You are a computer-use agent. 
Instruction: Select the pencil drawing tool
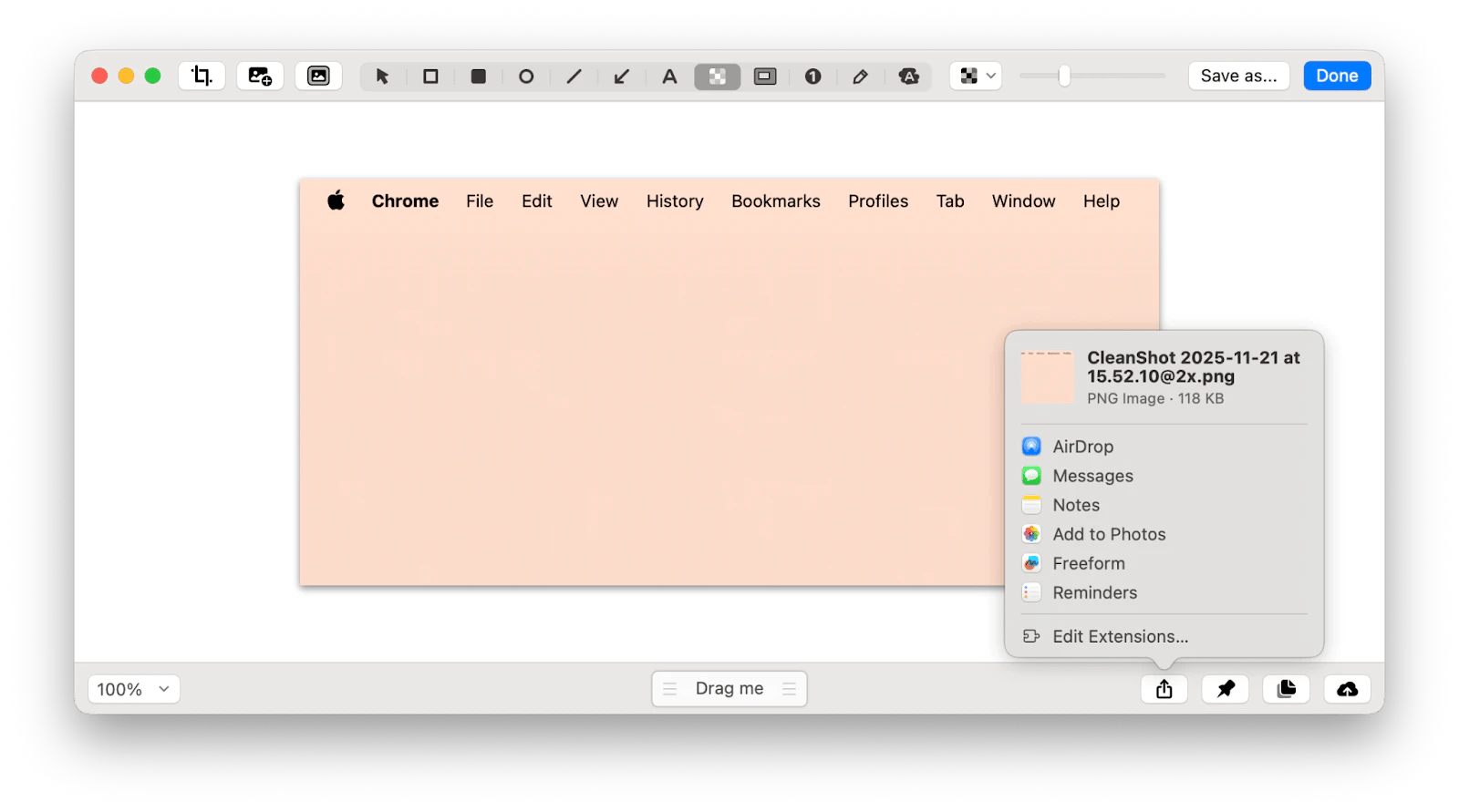(x=860, y=77)
